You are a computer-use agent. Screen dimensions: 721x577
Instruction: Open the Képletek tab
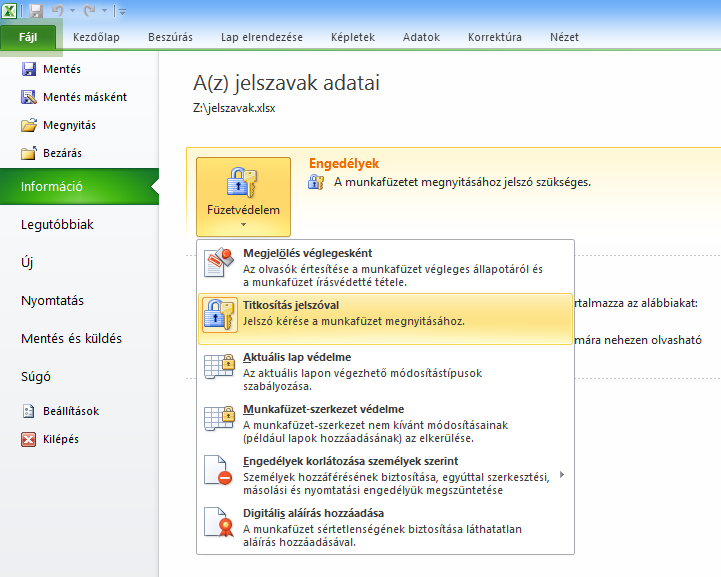point(353,37)
